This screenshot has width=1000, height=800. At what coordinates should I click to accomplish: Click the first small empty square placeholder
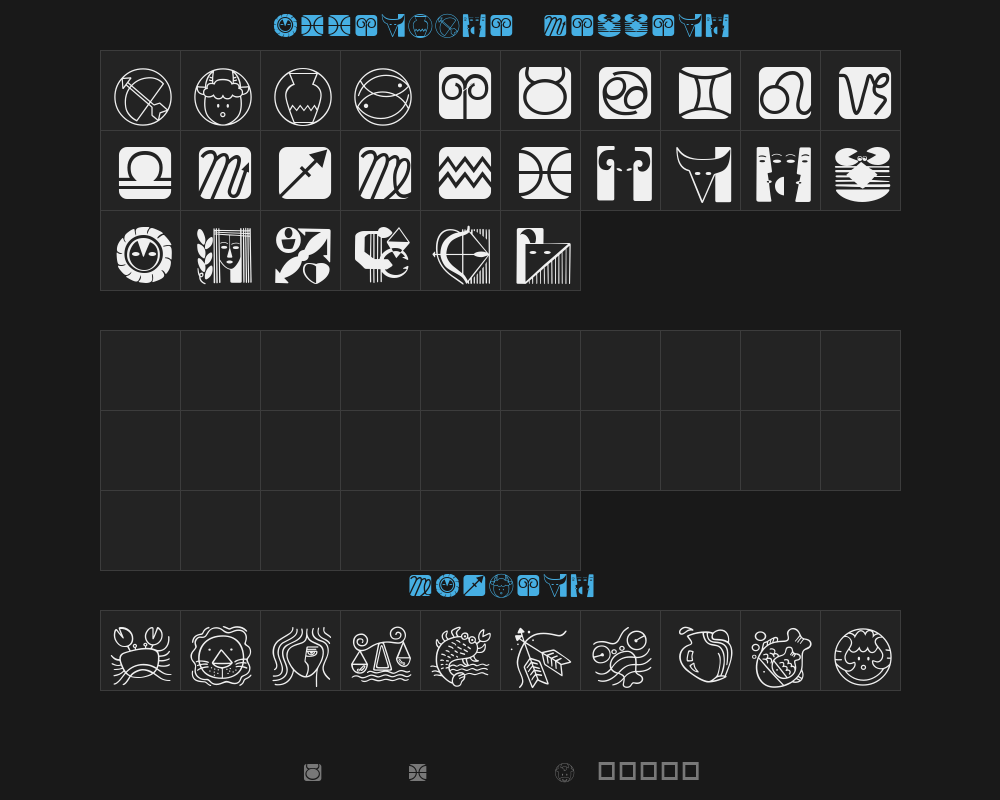[x=607, y=771]
